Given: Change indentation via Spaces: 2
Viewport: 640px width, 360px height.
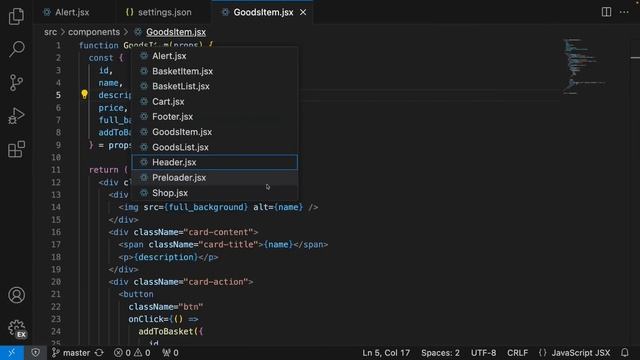Looking at the screenshot, I should tap(440, 353).
